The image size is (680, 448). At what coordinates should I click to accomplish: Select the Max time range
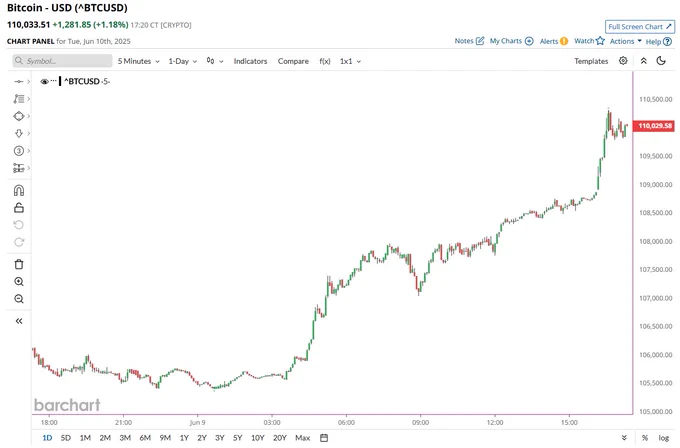coord(303,438)
